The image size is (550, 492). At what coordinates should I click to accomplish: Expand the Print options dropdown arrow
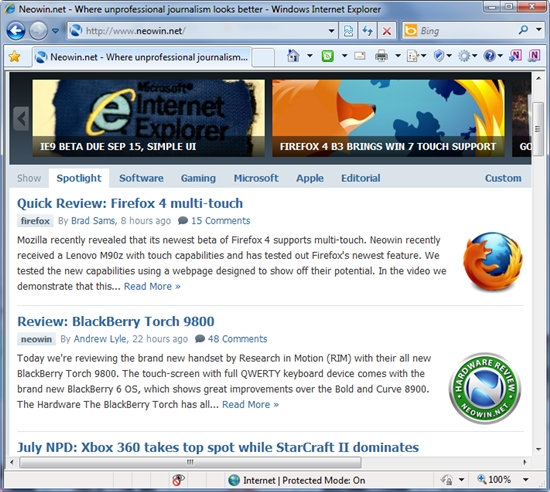tap(398, 56)
